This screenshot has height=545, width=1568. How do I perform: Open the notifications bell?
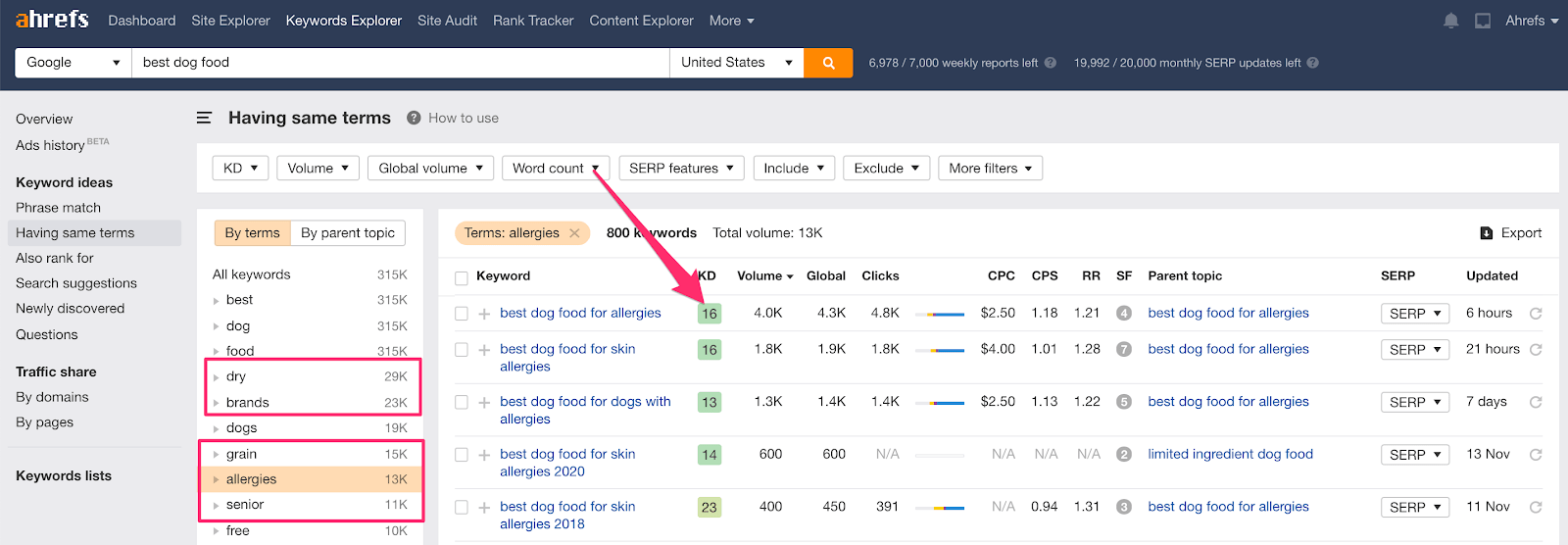point(1450,21)
